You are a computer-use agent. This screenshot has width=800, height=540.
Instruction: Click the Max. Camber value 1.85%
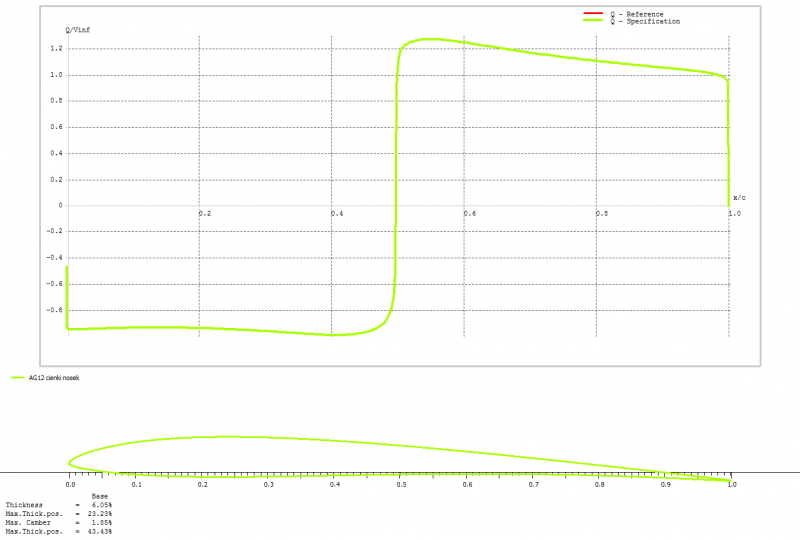(x=101, y=522)
